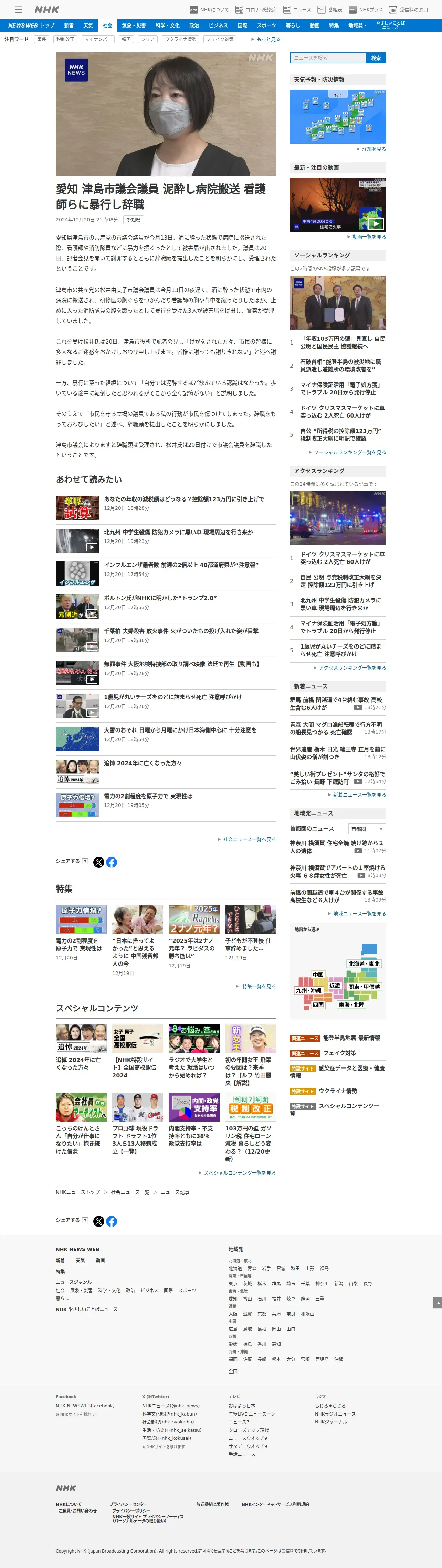Focus the ニュースを検索 search field
This screenshot has width=442, height=1568.
click(x=328, y=58)
